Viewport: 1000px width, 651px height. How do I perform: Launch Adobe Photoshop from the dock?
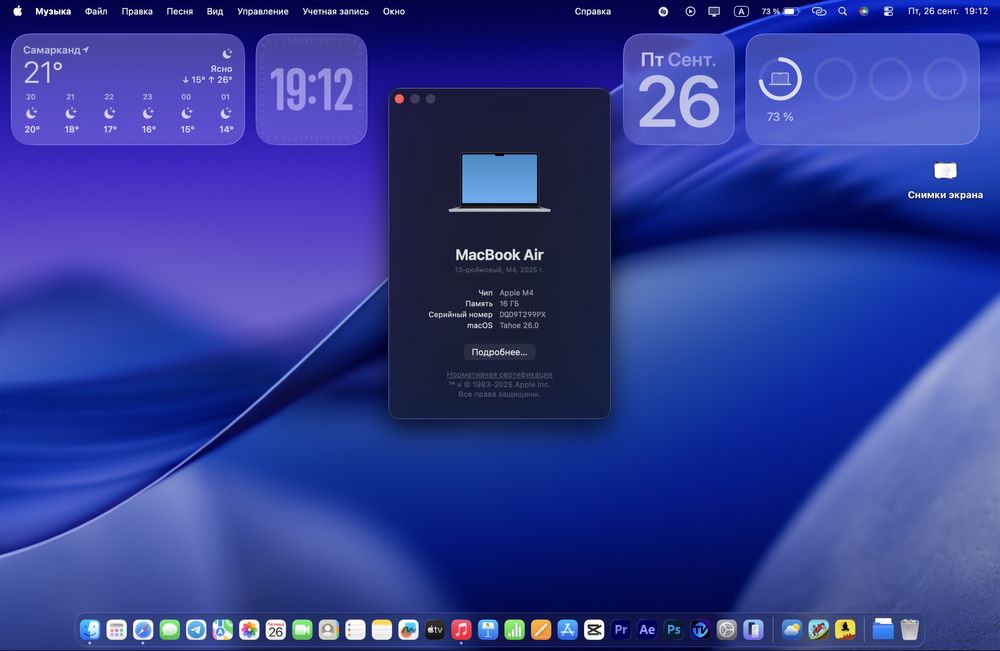click(674, 630)
